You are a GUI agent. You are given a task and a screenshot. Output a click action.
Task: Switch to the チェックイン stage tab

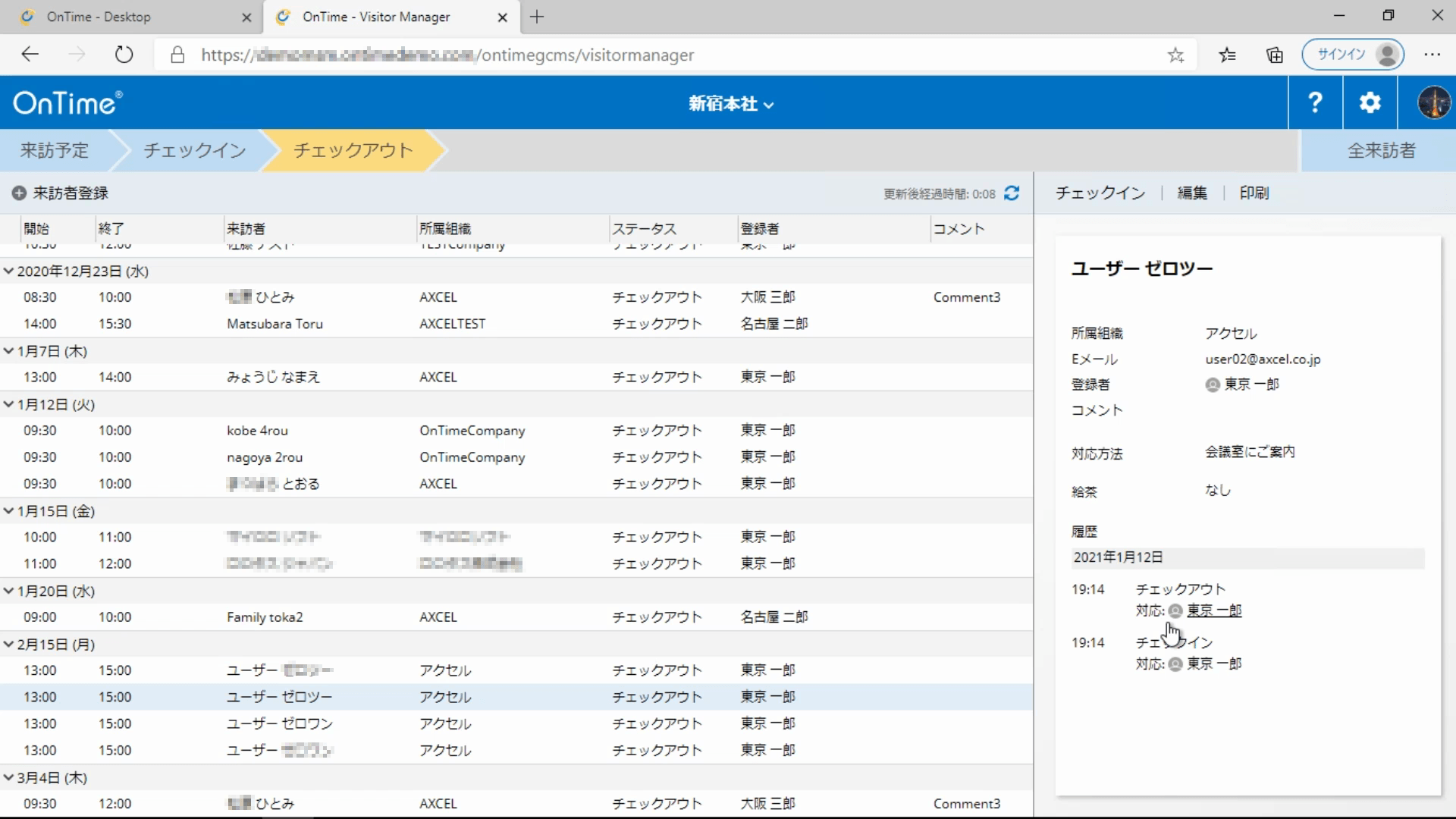195,150
